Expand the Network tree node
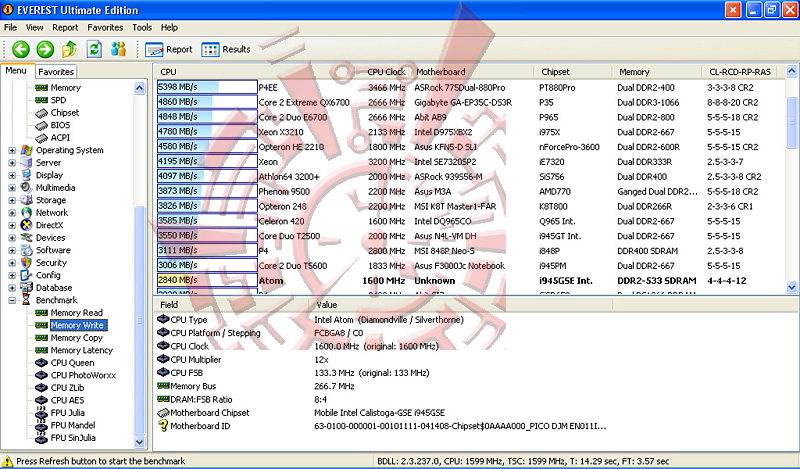This screenshot has height=469, width=800. click(x=12, y=213)
